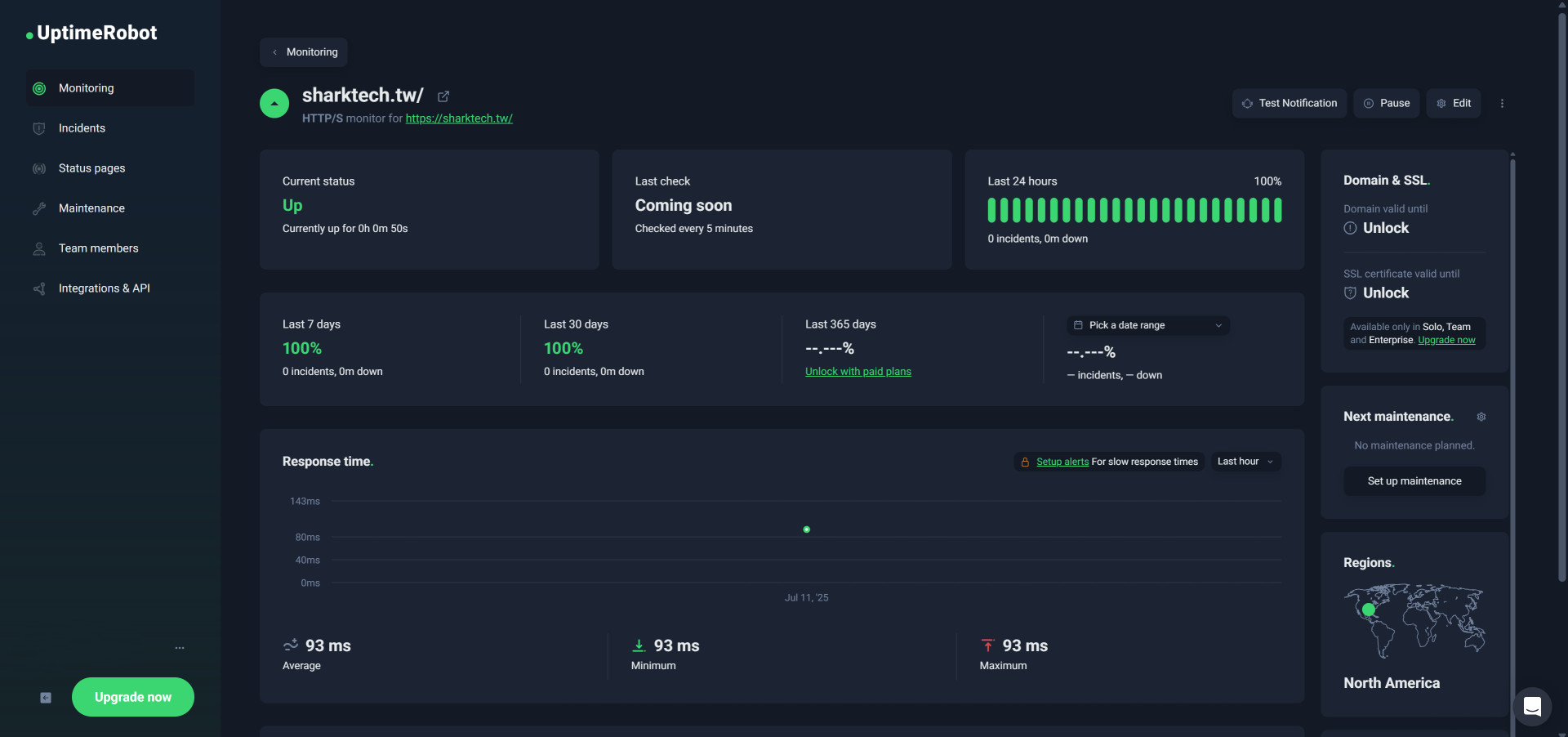Screen dimensions: 1568x737
Task: Open the chat support bubble
Action: pos(1532,707)
